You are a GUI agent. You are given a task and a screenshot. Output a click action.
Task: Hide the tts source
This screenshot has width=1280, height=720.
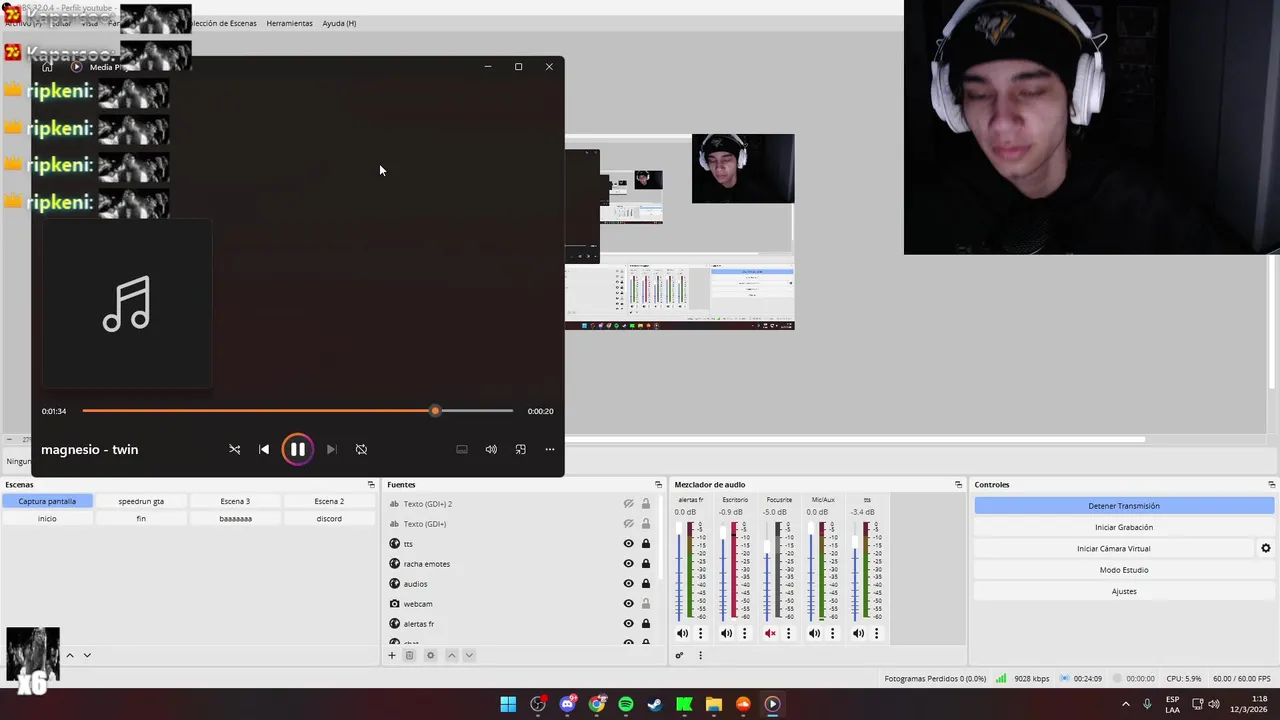point(628,544)
